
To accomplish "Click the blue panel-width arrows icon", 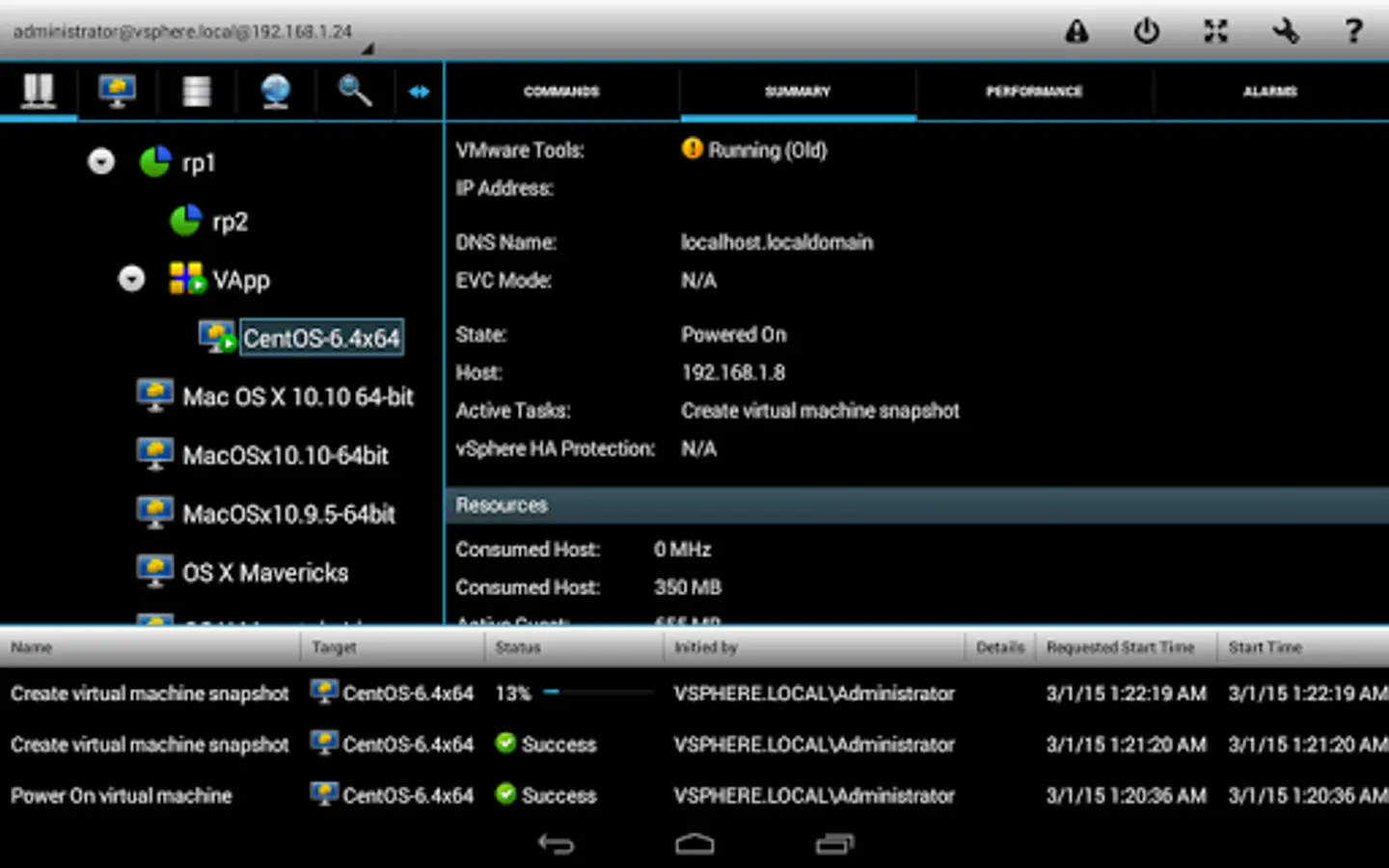I will click(420, 92).
